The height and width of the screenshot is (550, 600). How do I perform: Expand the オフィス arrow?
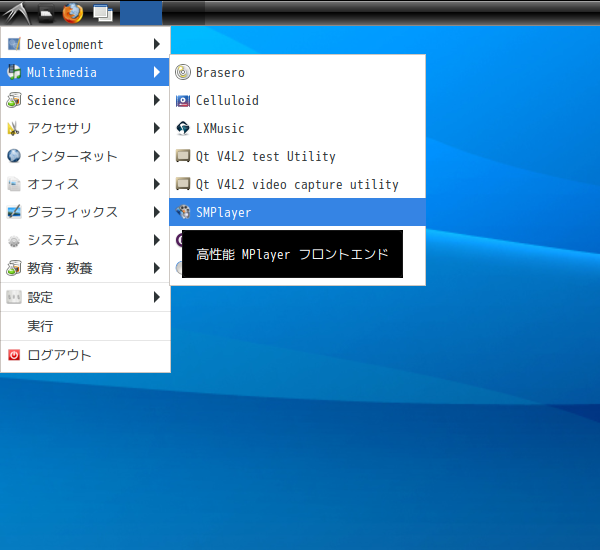157,184
